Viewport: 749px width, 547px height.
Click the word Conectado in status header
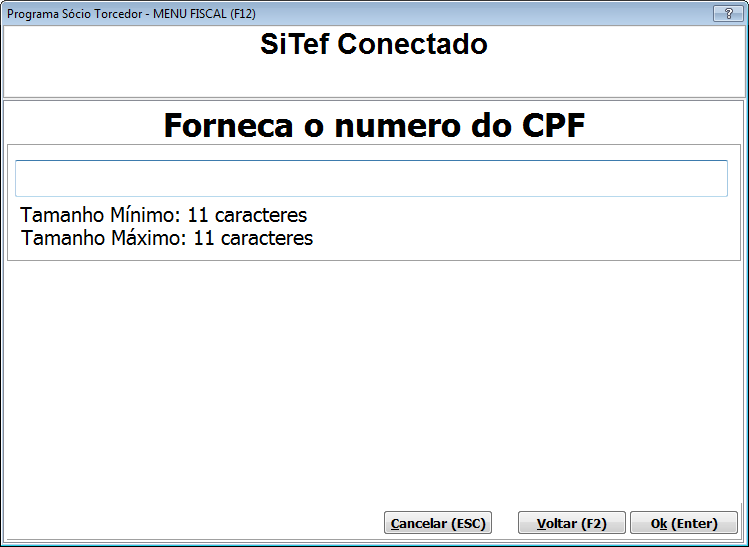point(412,44)
